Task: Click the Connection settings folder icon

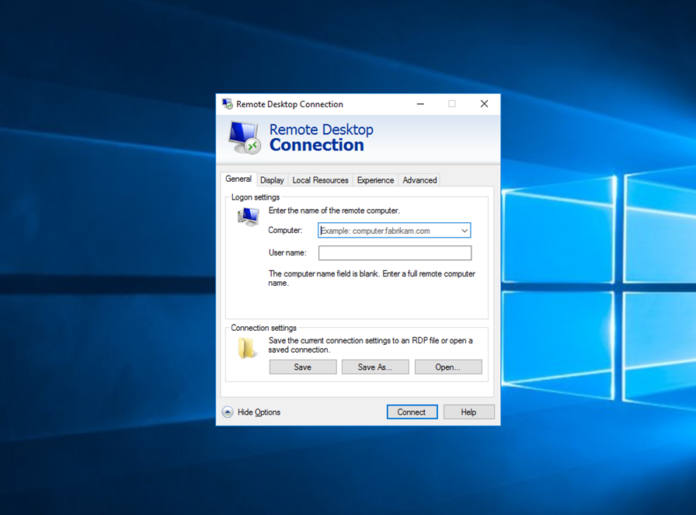Action: pyautogui.click(x=246, y=348)
